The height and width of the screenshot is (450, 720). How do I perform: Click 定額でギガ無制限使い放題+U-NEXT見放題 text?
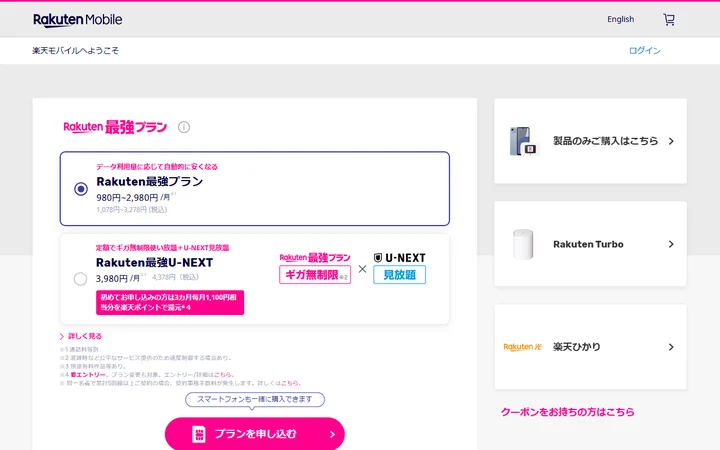(163, 248)
